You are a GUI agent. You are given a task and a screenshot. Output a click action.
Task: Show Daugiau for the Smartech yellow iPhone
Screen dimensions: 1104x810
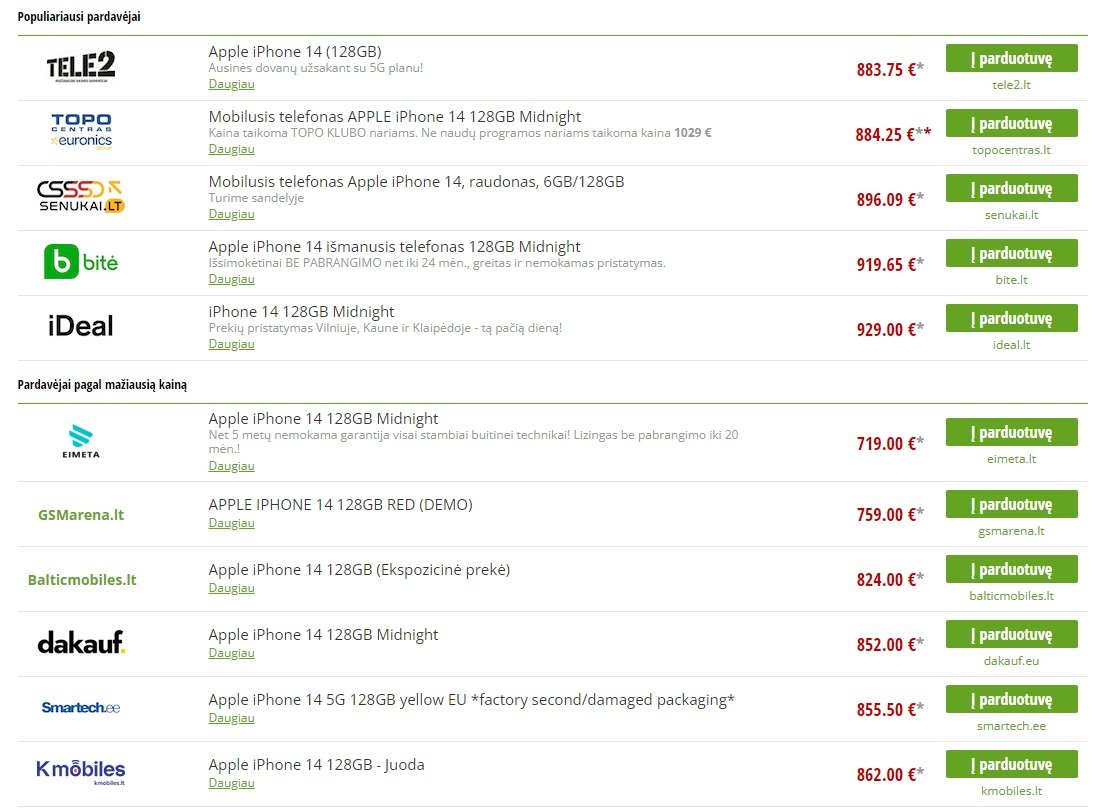[x=231, y=718]
